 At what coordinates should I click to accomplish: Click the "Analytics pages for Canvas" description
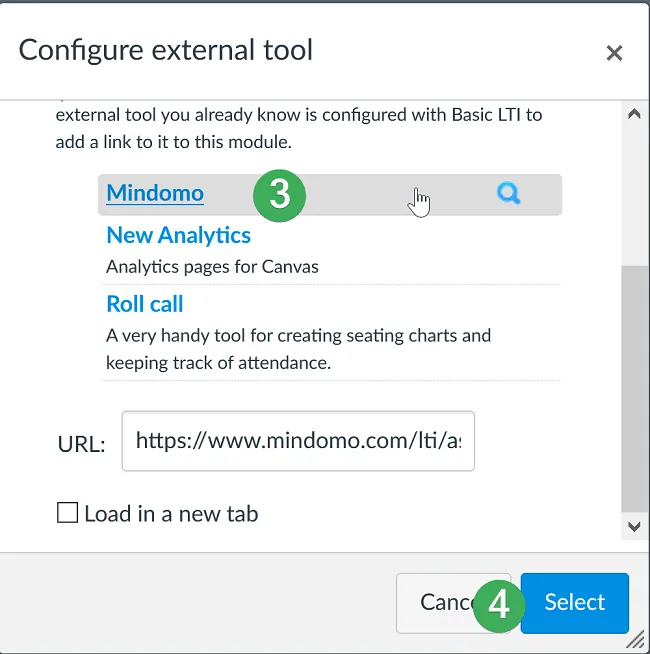213,267
